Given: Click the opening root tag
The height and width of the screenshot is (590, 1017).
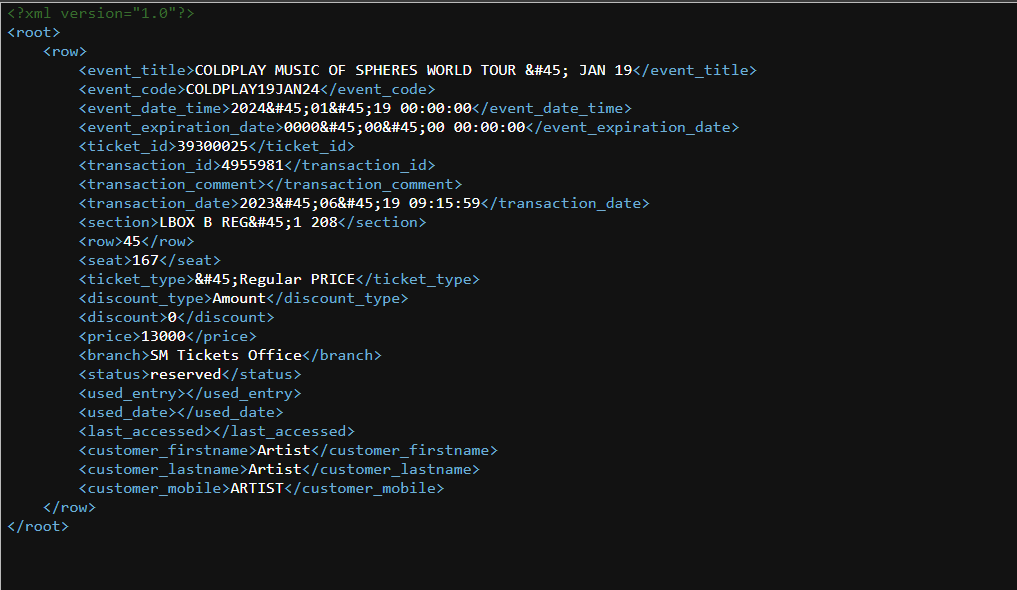Looking at the screenshot, I should click(x=33, y=32).
